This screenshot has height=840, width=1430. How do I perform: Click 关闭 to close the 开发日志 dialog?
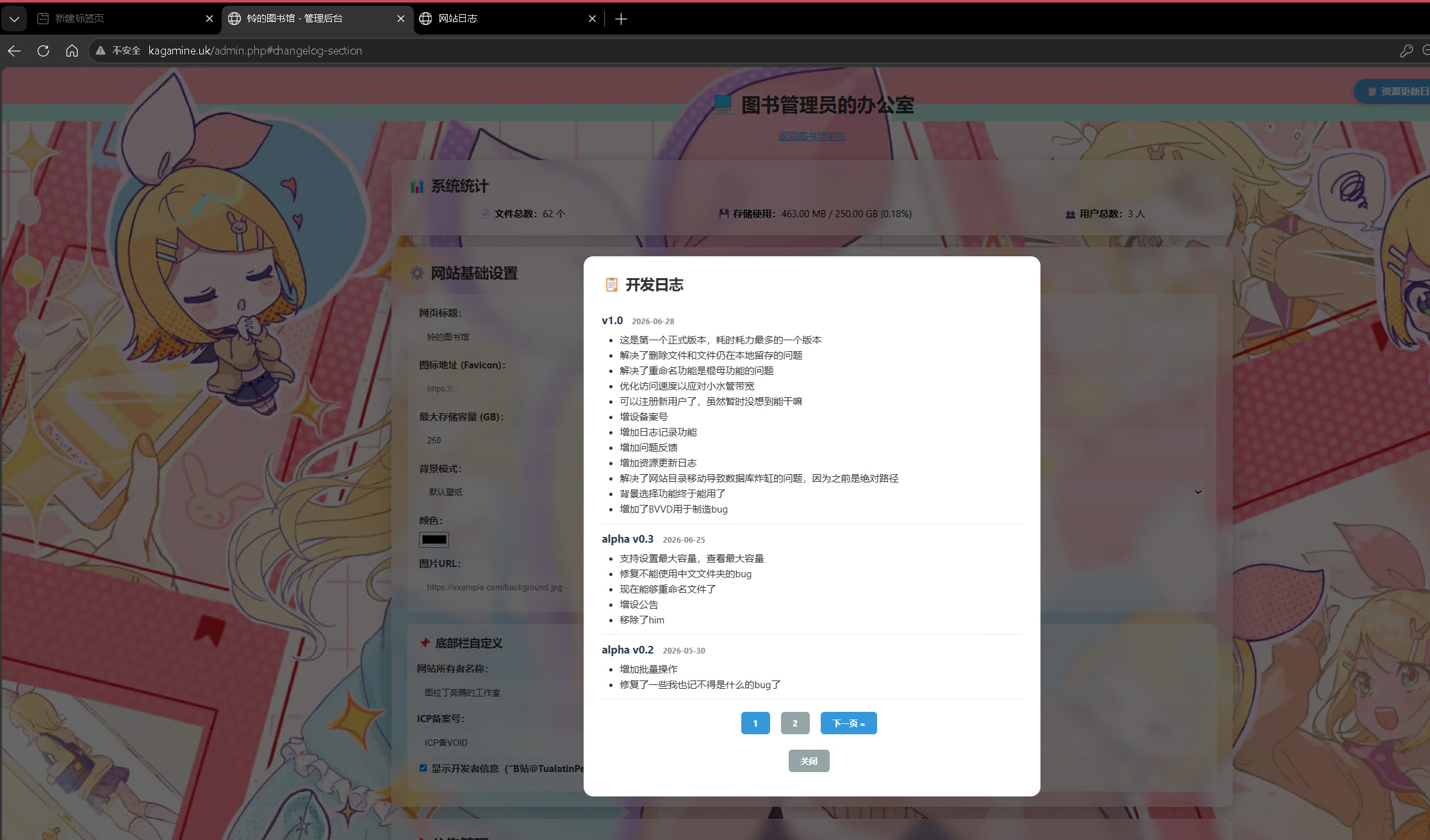809,761
